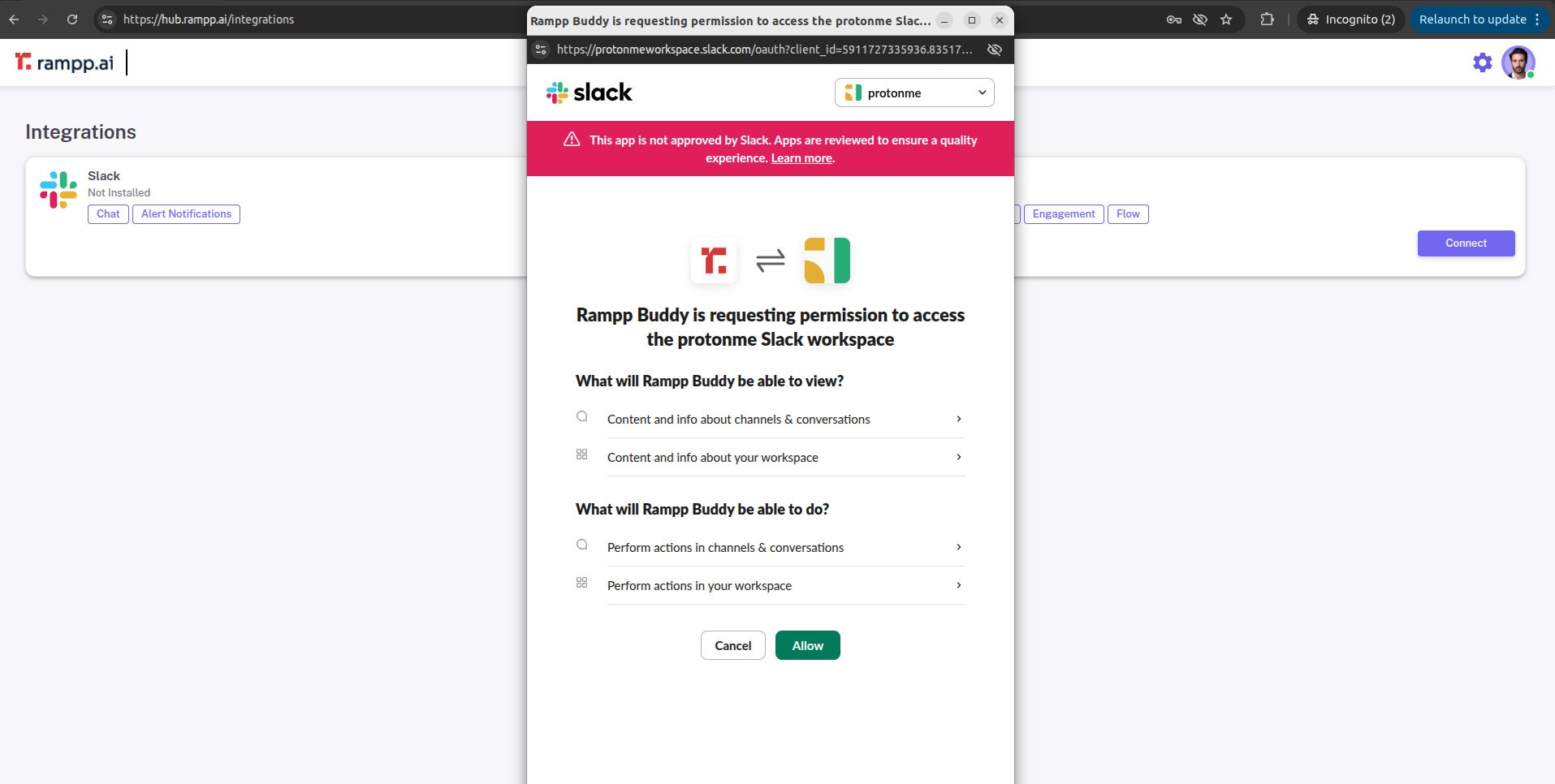Open the protonme workspace dropdown

click(x=914, y=93)
